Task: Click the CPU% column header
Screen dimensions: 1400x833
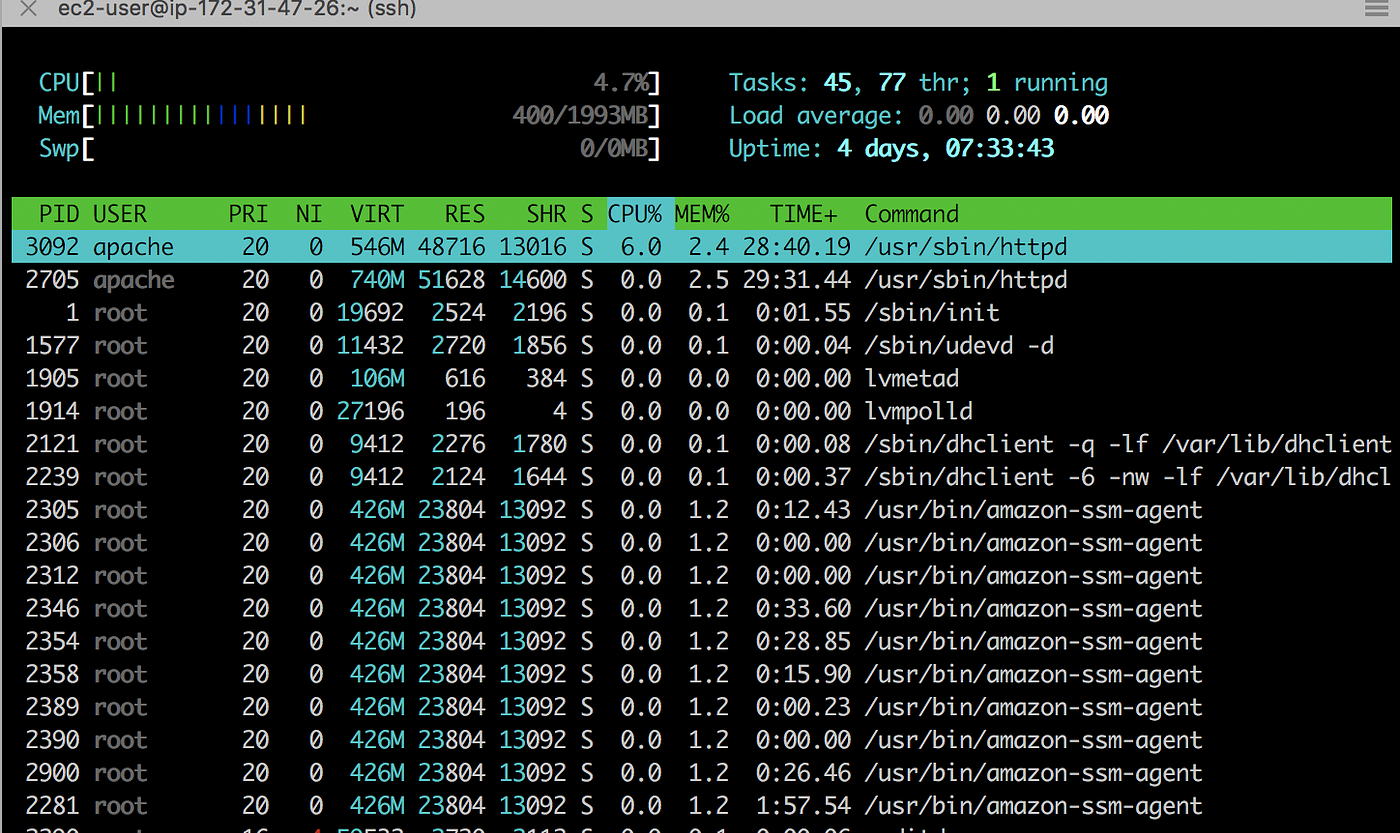Action: tap(635, 214)
